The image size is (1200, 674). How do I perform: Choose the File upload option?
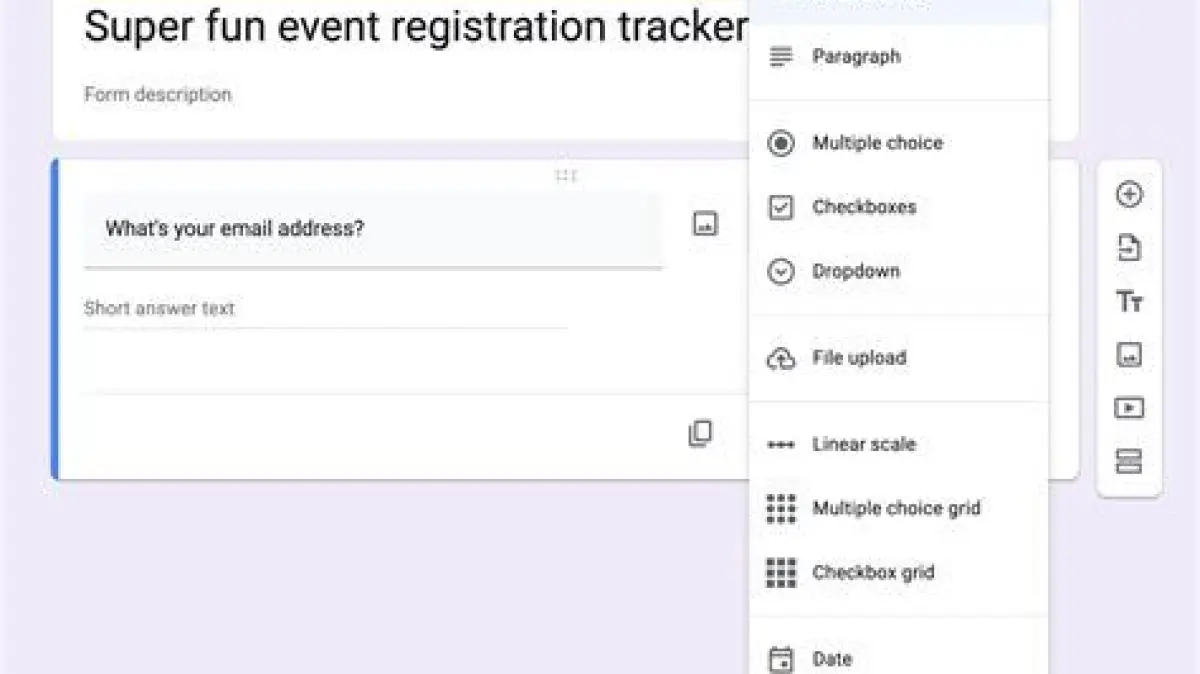(x=858, y=358)
